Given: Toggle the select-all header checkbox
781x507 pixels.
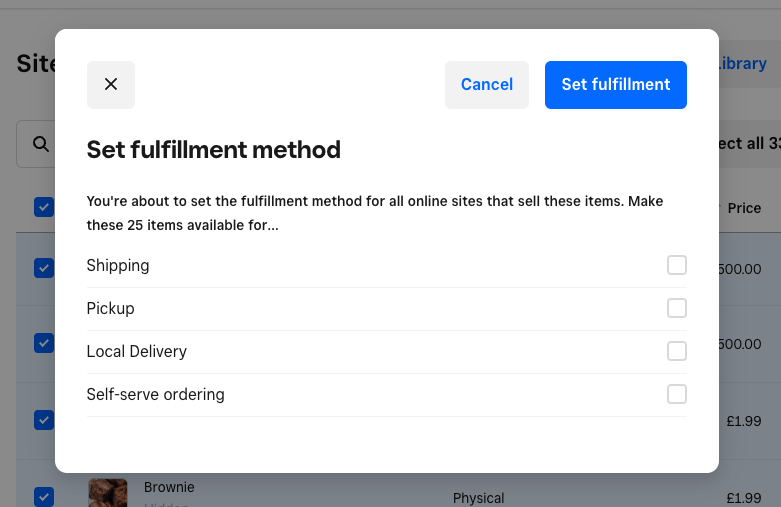Looking at the screenshot, I should [x=44, y=207].
